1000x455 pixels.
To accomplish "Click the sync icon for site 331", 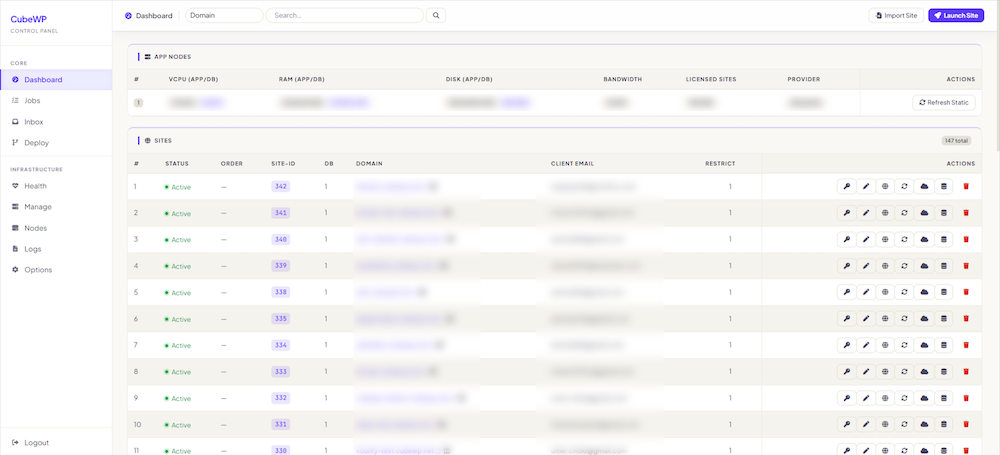I will (904, 424).
